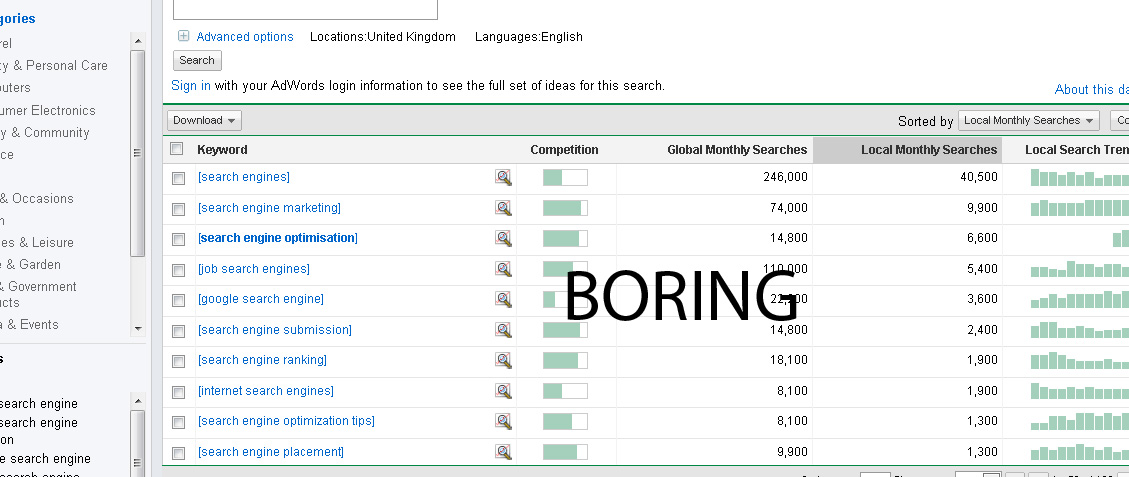Click magnifier icon beside search engine marketing

[x=503, y=208]
